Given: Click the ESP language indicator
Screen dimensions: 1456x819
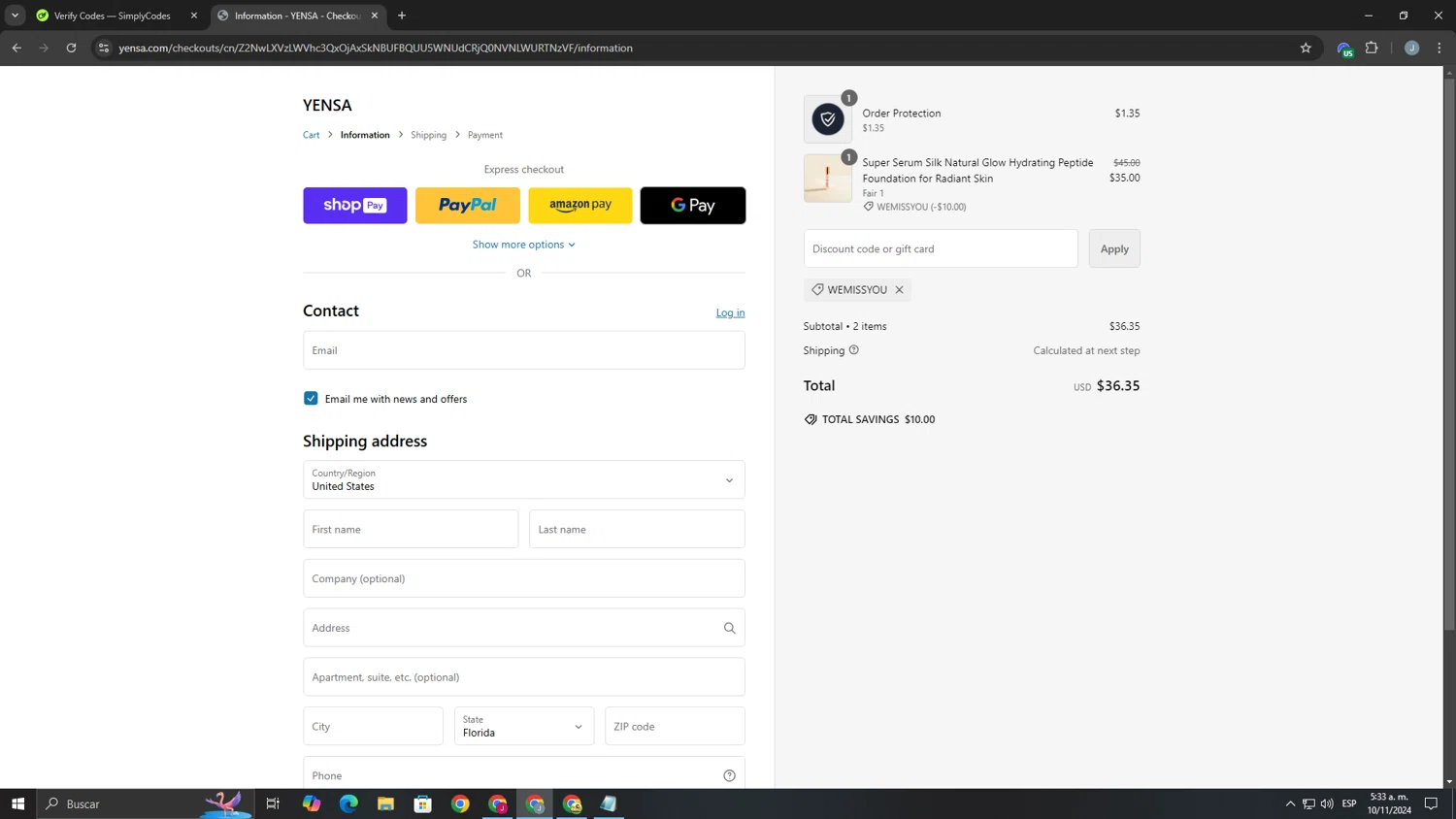Looking at the screenshot, I should click(x=1349, y=803).
